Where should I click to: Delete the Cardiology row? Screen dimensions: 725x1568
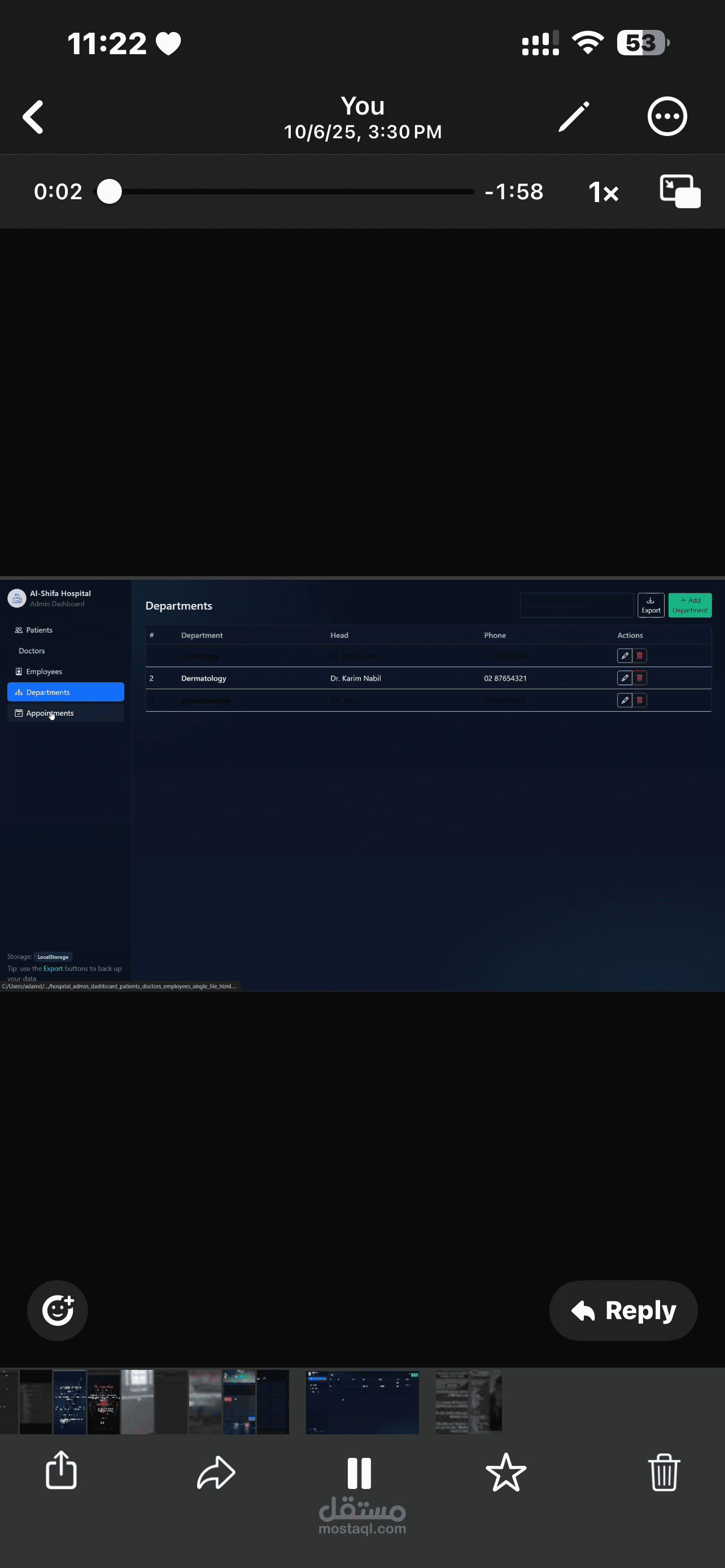click(x=640, y=655)
